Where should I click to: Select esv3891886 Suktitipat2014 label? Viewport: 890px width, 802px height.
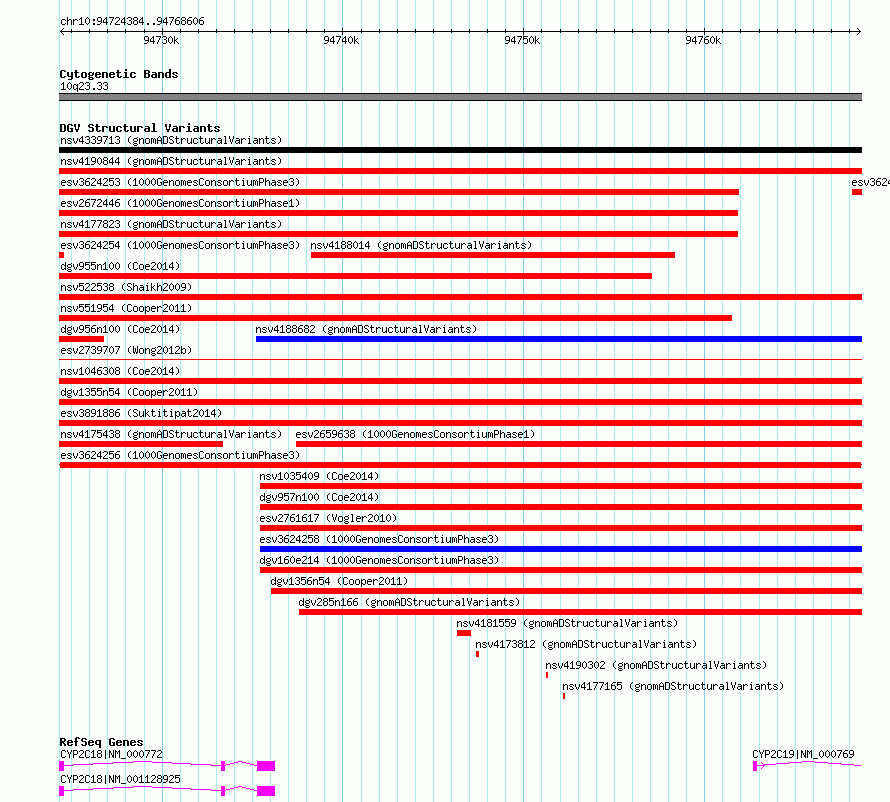pyautogui.click(x=141, y=413)
